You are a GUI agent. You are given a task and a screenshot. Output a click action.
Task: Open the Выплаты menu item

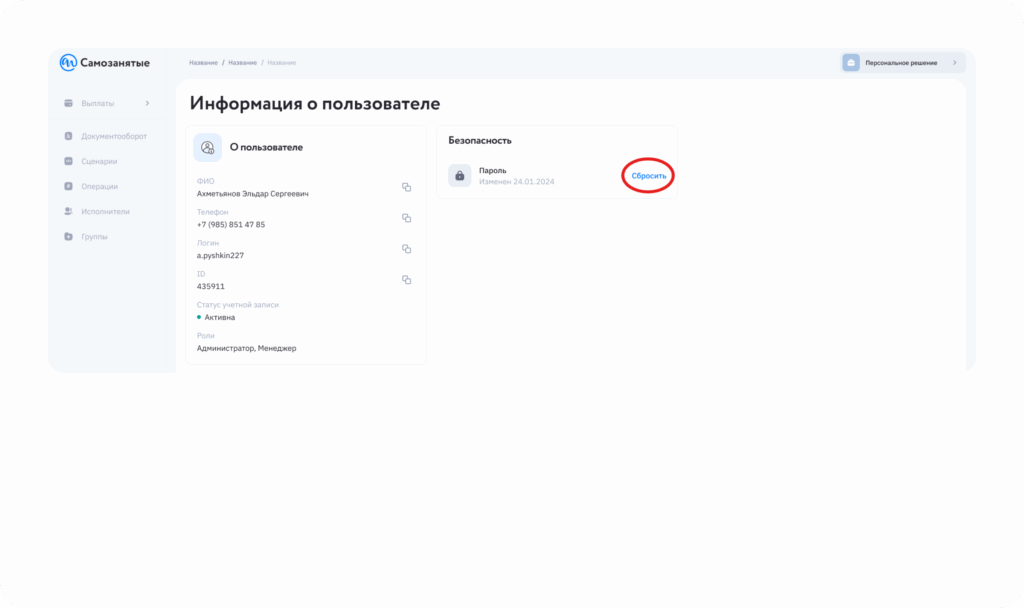97,103
